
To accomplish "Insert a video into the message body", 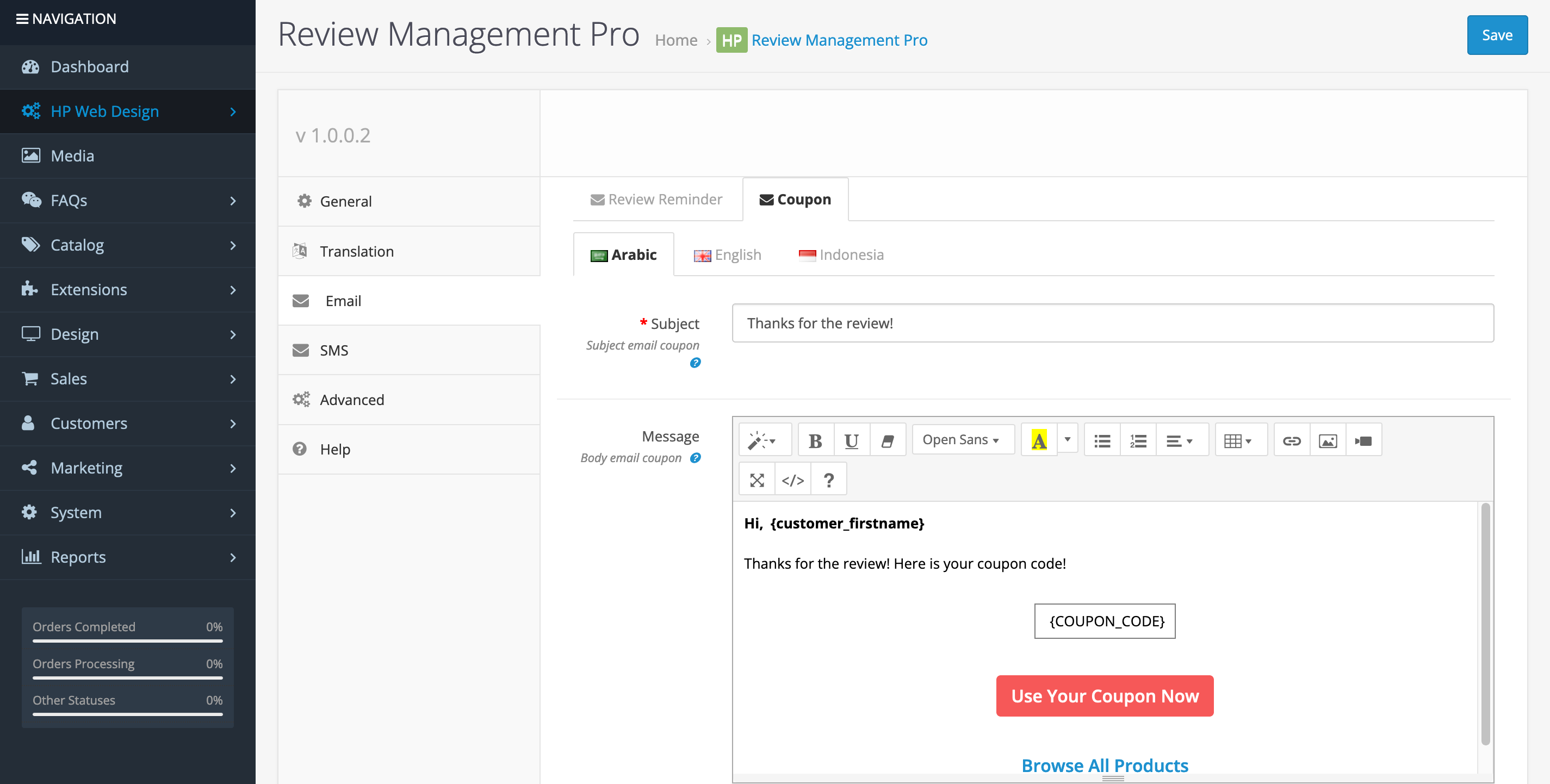I will (1363, 440).
